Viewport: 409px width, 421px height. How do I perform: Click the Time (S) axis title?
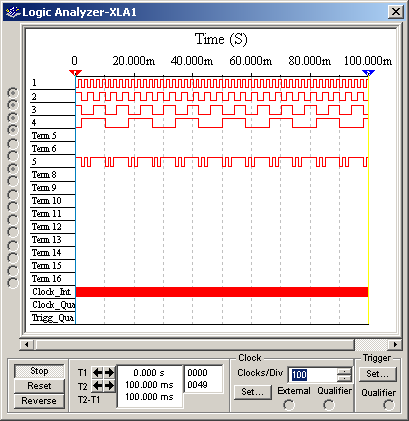[x=221, y=39]
